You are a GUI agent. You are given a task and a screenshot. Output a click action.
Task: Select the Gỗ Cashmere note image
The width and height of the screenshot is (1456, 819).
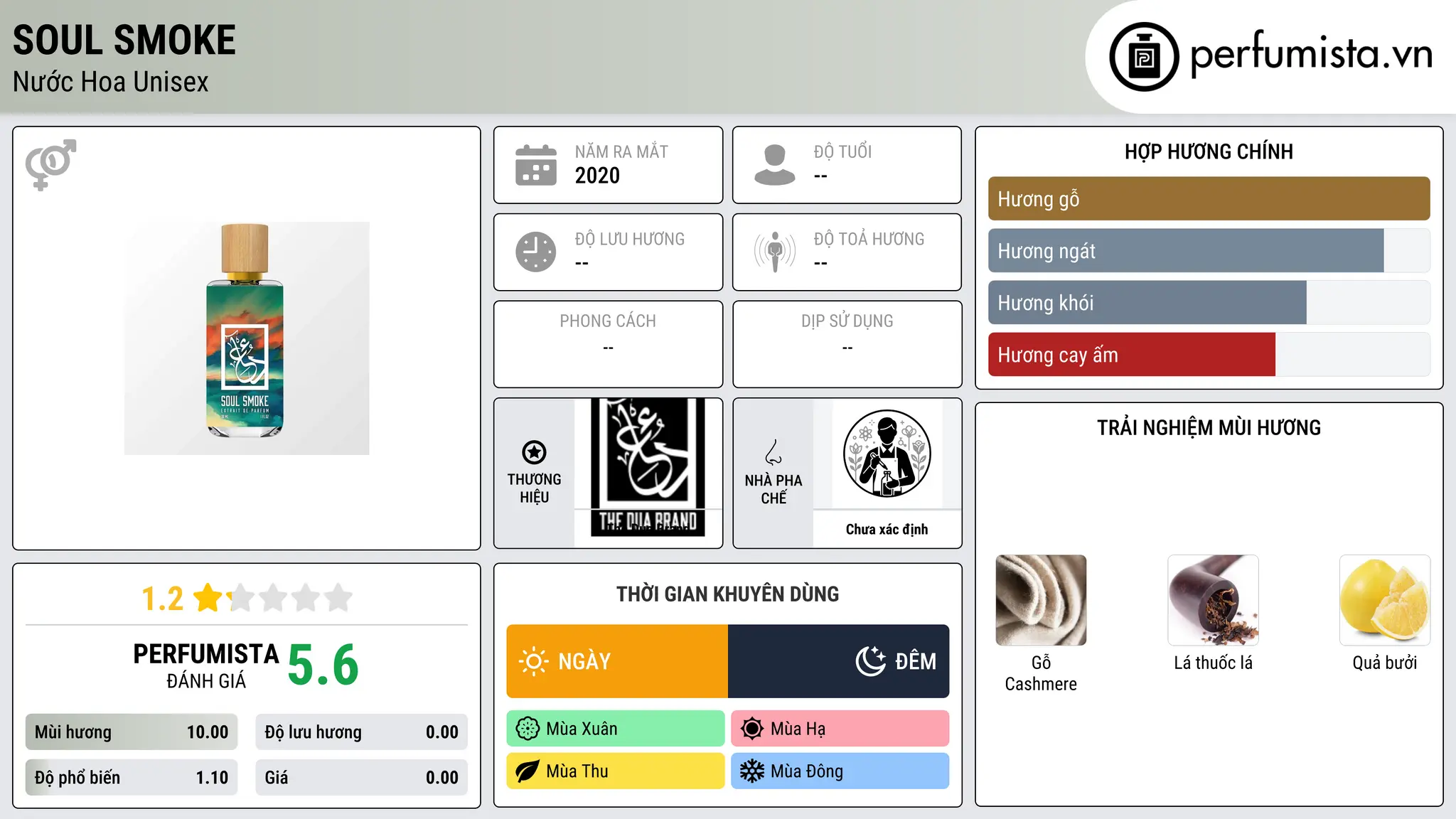pyautogui.click(x=1041, y=600)
